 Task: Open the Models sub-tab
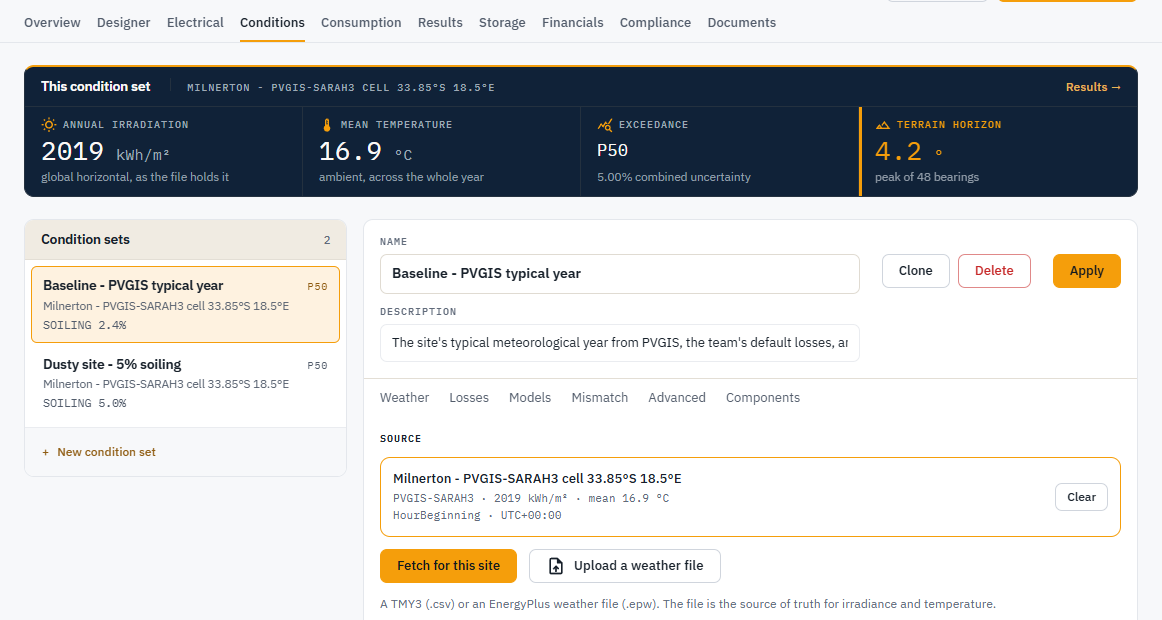click(x=530, y=398)
